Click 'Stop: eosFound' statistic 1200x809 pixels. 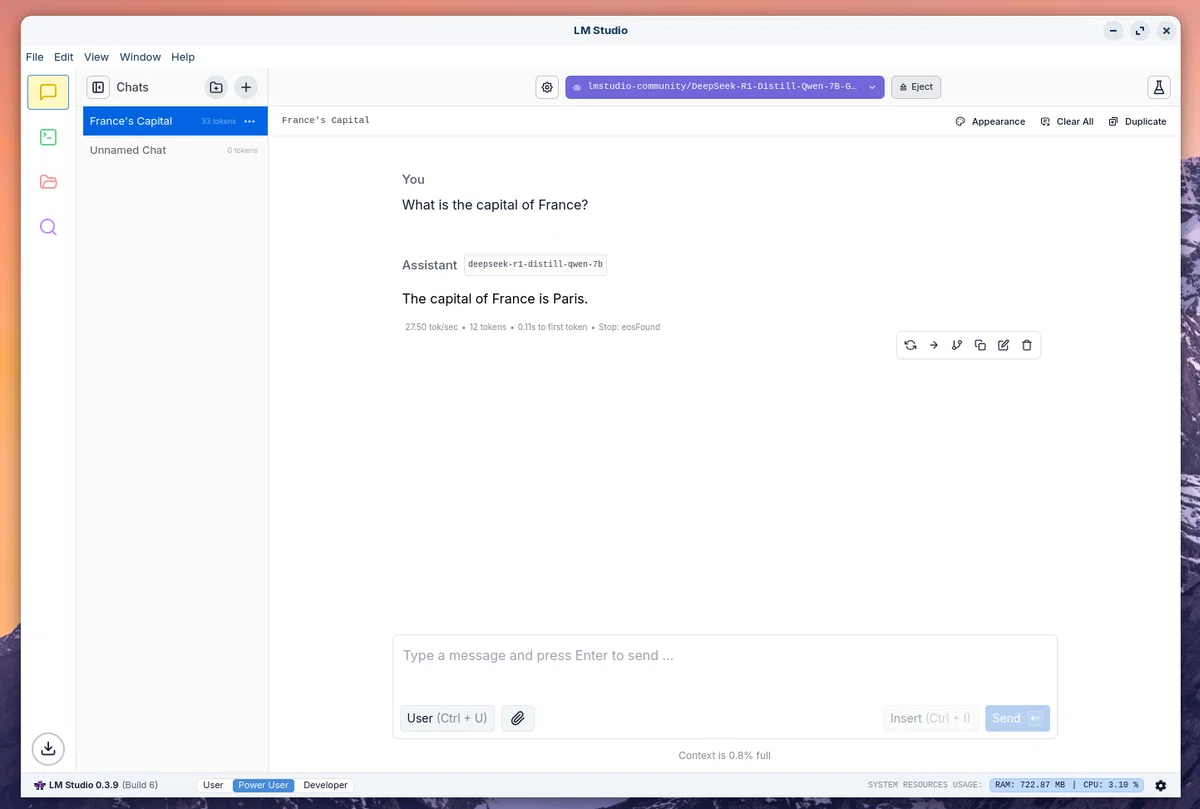(629, 327)
